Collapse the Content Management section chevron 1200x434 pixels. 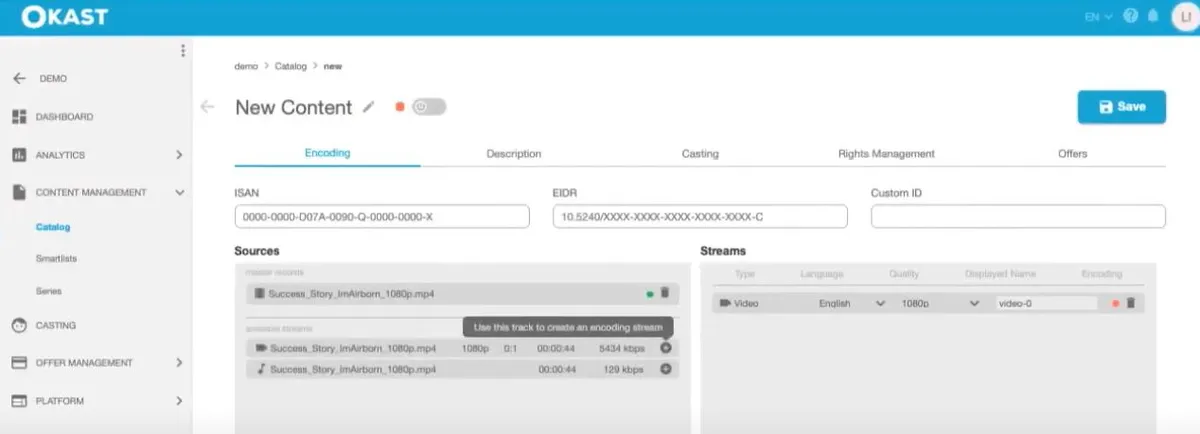pos(179,192)
